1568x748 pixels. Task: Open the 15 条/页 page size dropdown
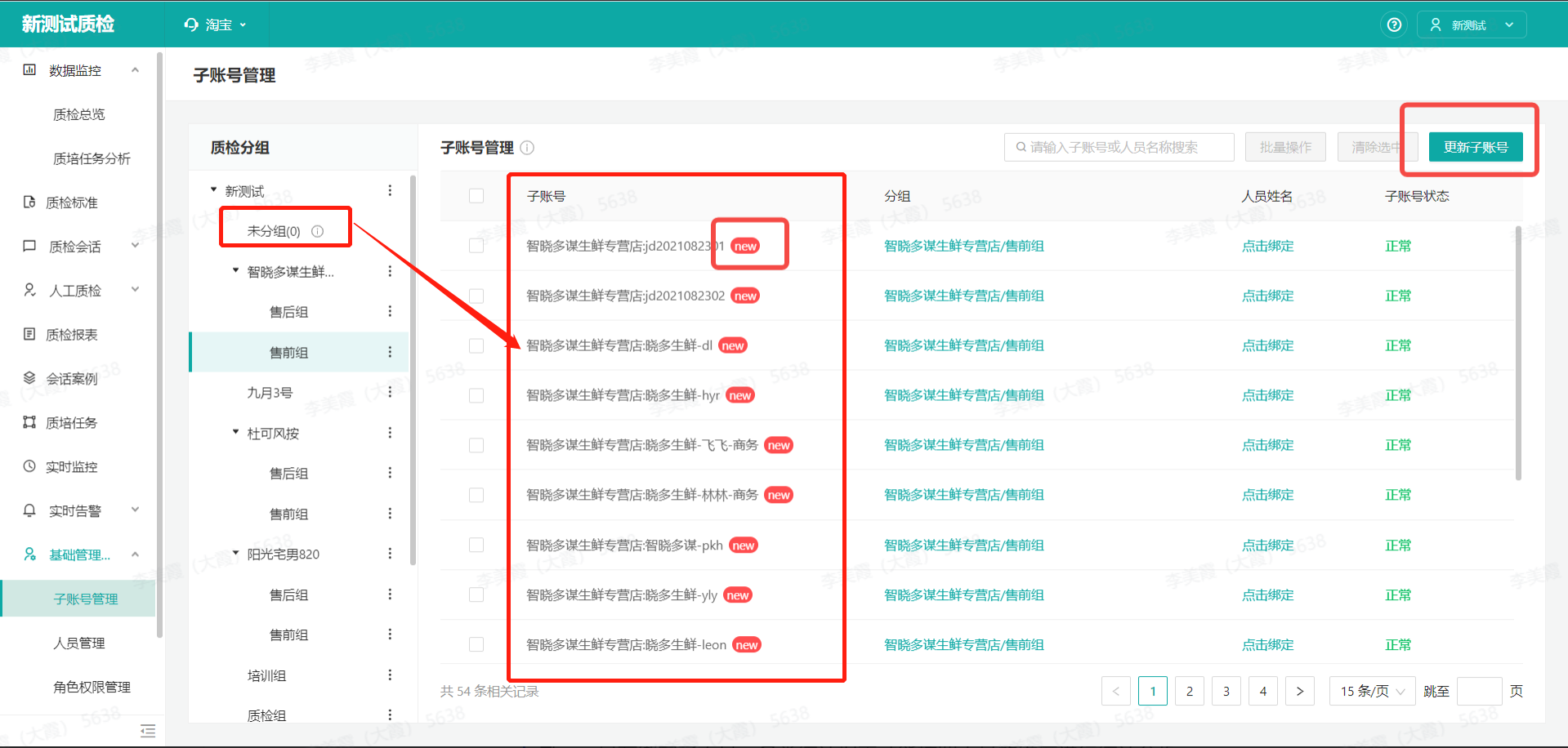(x=1373, y=692)
